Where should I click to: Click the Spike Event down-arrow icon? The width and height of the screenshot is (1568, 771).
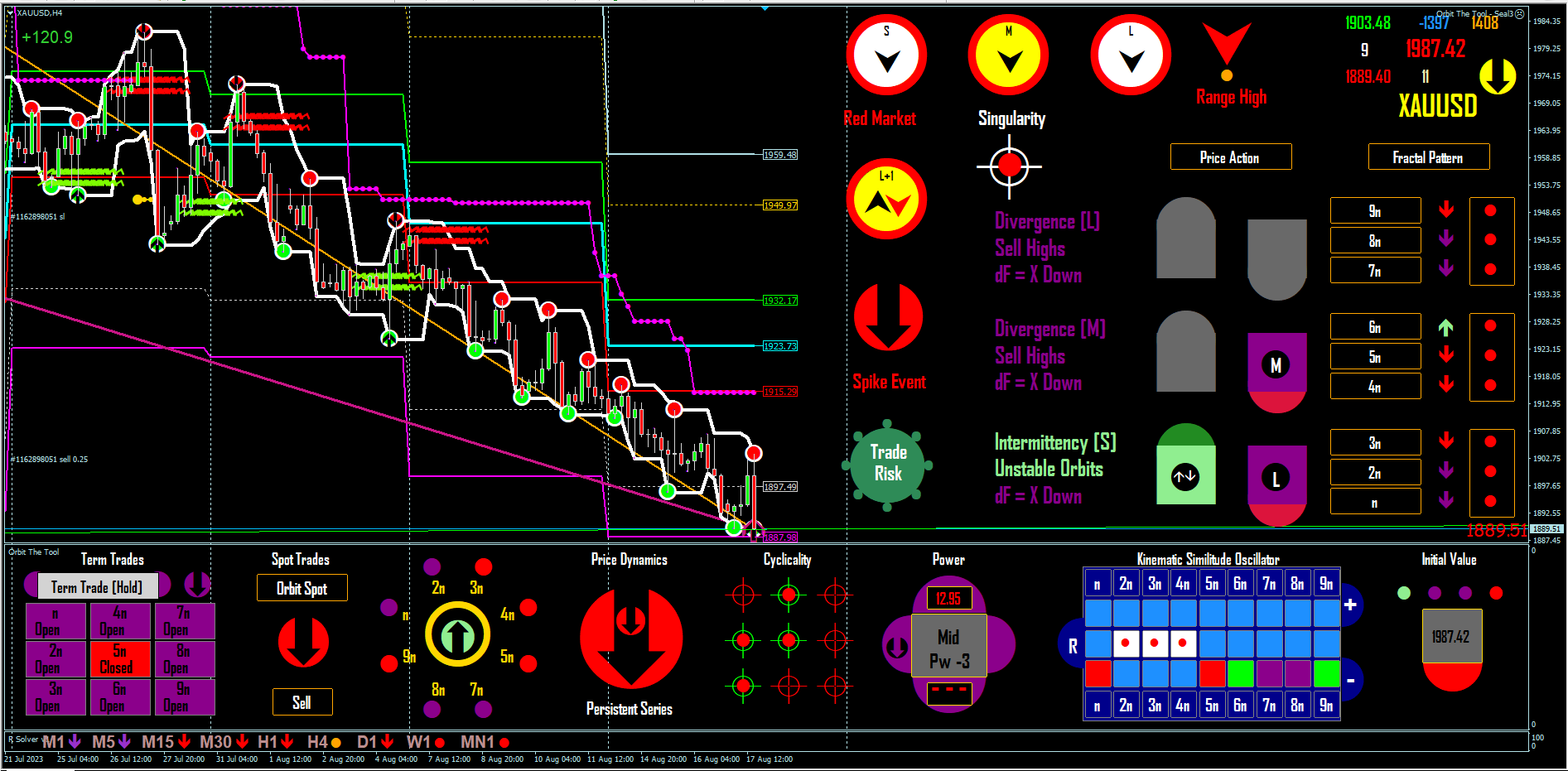click(888, 316)
